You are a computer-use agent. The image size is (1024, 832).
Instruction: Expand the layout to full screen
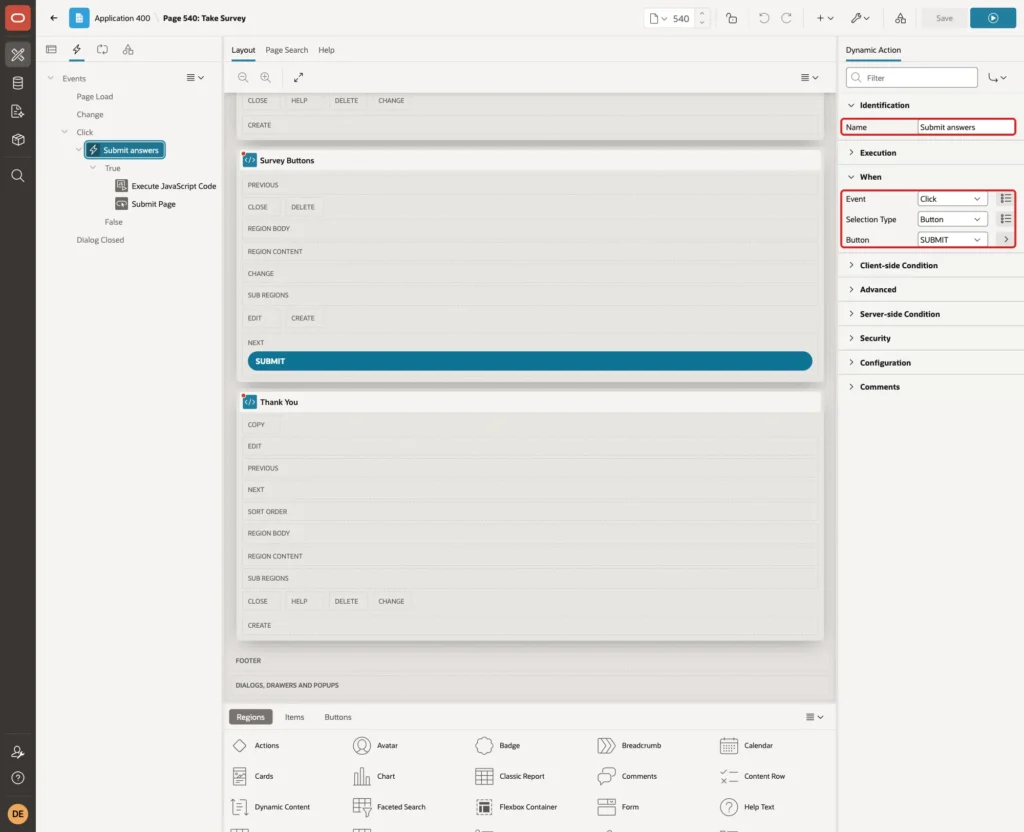[298, 77]
